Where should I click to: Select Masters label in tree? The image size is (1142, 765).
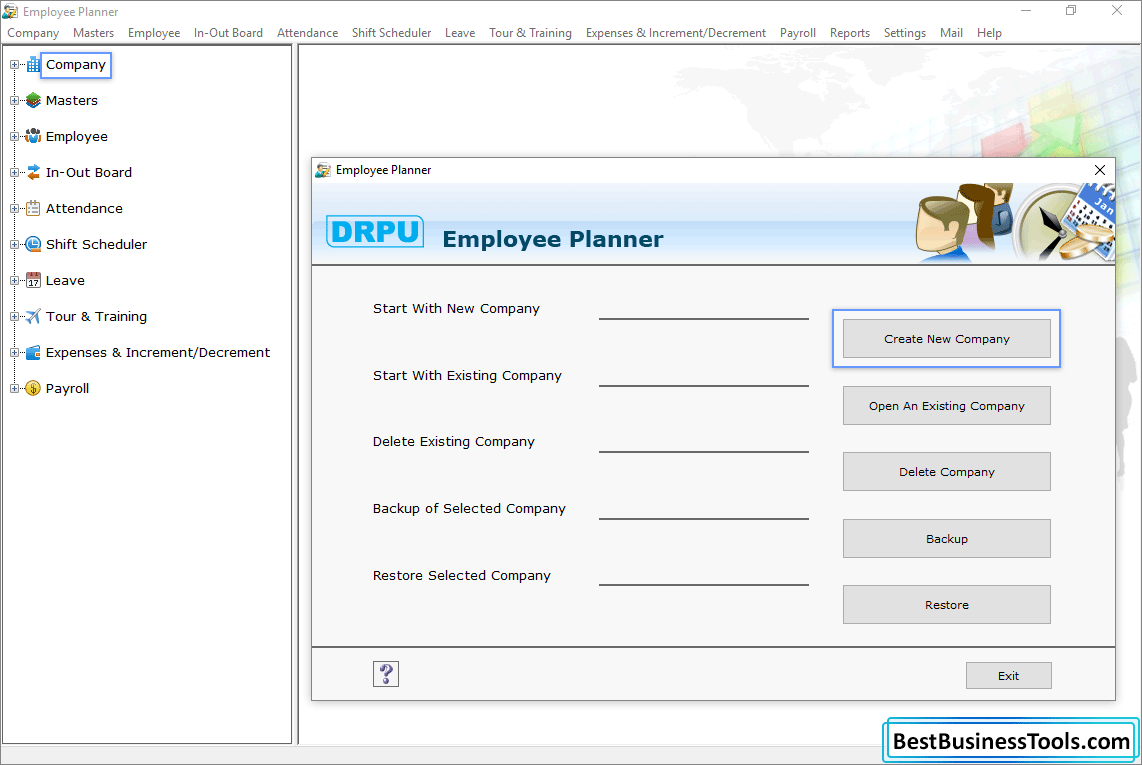coord(71,101)
